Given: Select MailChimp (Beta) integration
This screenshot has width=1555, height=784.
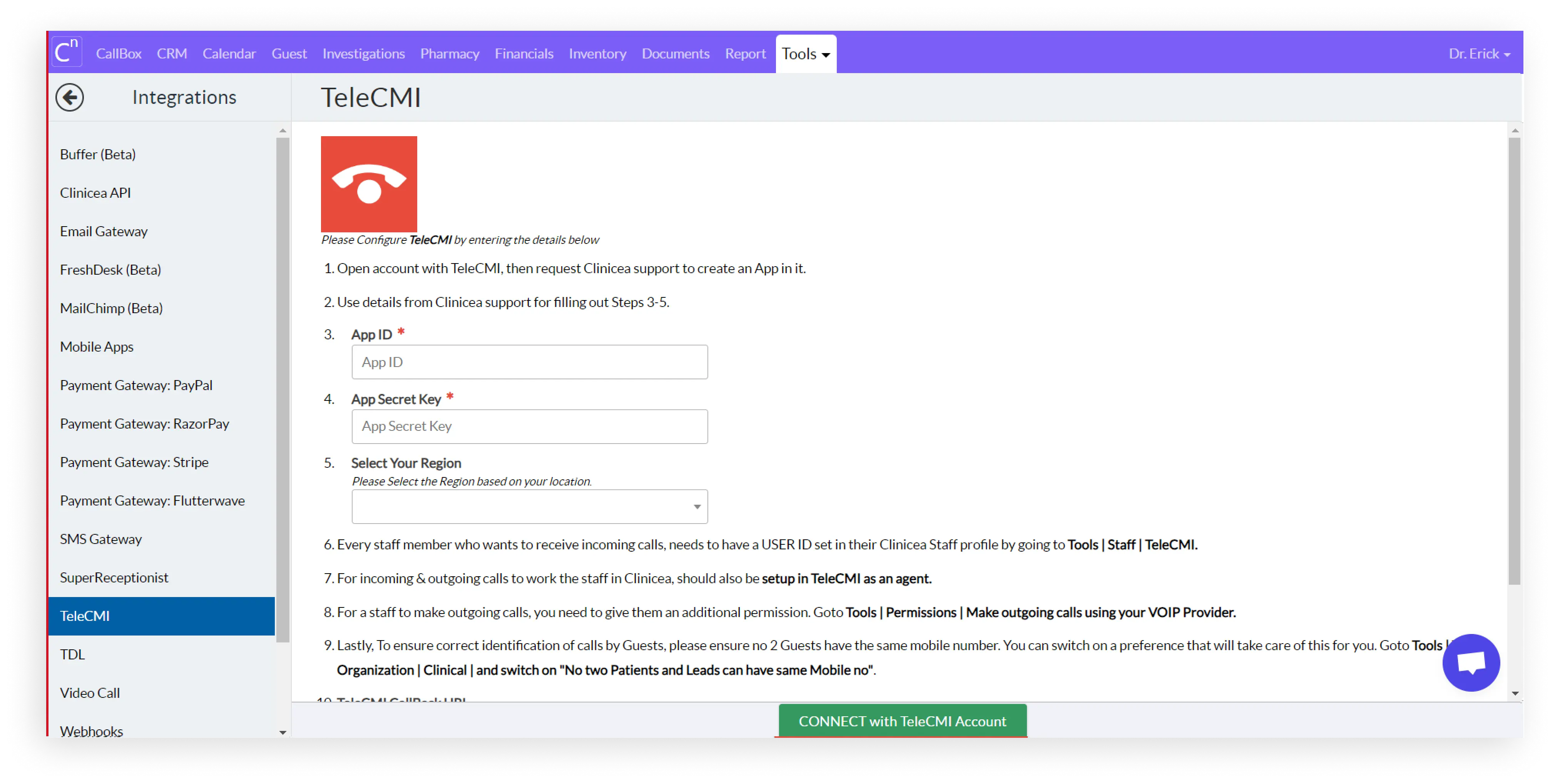Looking at the screenshot, I should [x=161, y=309].
